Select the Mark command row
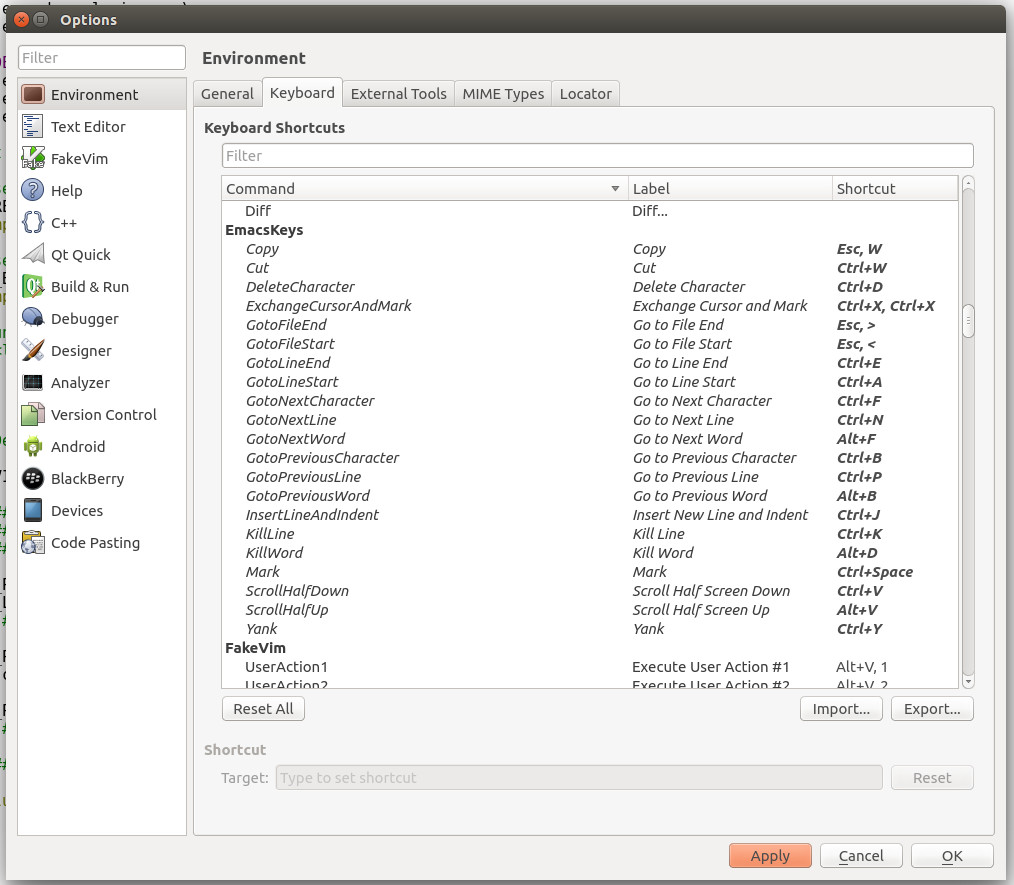Viewport: 1014px width, 885px height. tap(590, 572)
